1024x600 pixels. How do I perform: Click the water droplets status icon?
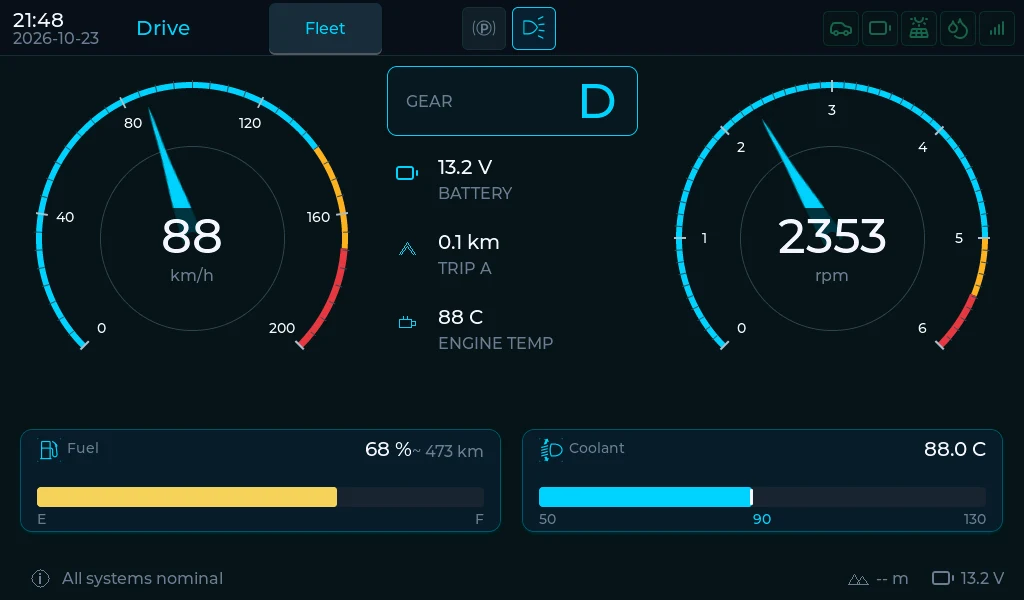click(957, 29)
